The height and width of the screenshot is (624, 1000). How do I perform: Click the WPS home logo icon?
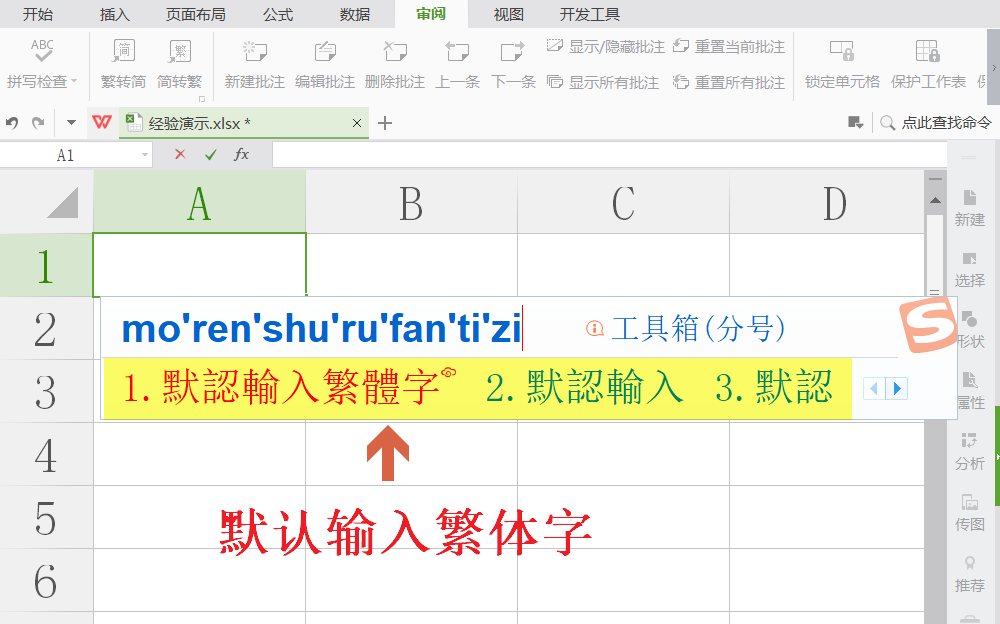pos(102,123)
